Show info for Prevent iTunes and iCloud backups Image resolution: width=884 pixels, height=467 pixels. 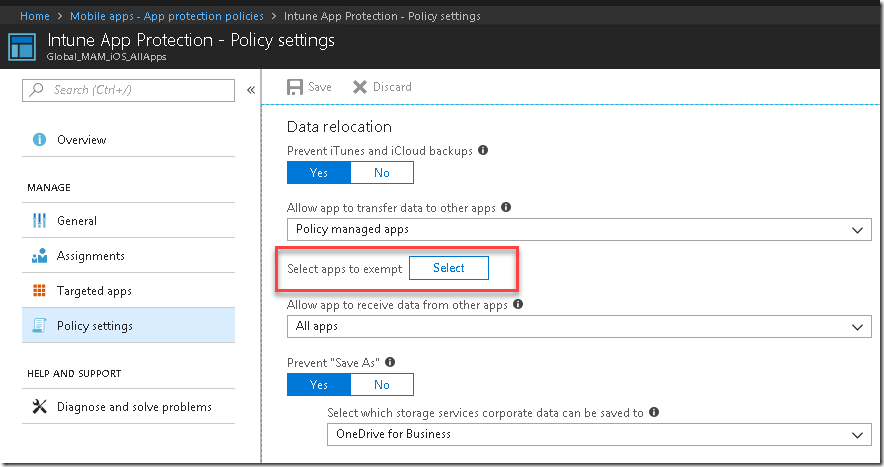[x=483, y=150]
